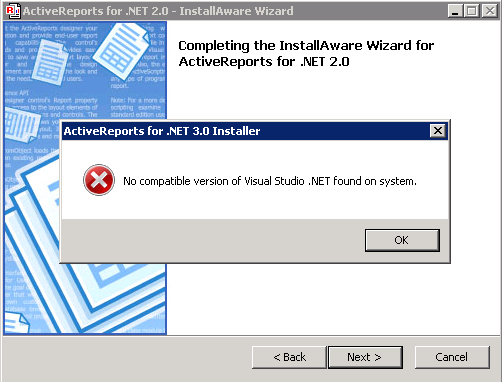Abort setup with the Cancel button
Image resolution: width=502 pixels, height=382 pixels.
(x=452, y=357)
